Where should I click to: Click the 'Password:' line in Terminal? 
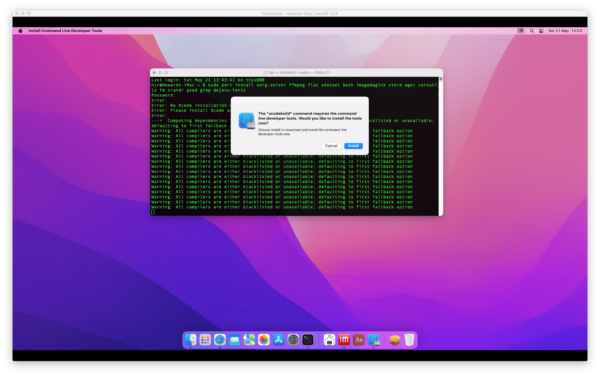[163, 95]
